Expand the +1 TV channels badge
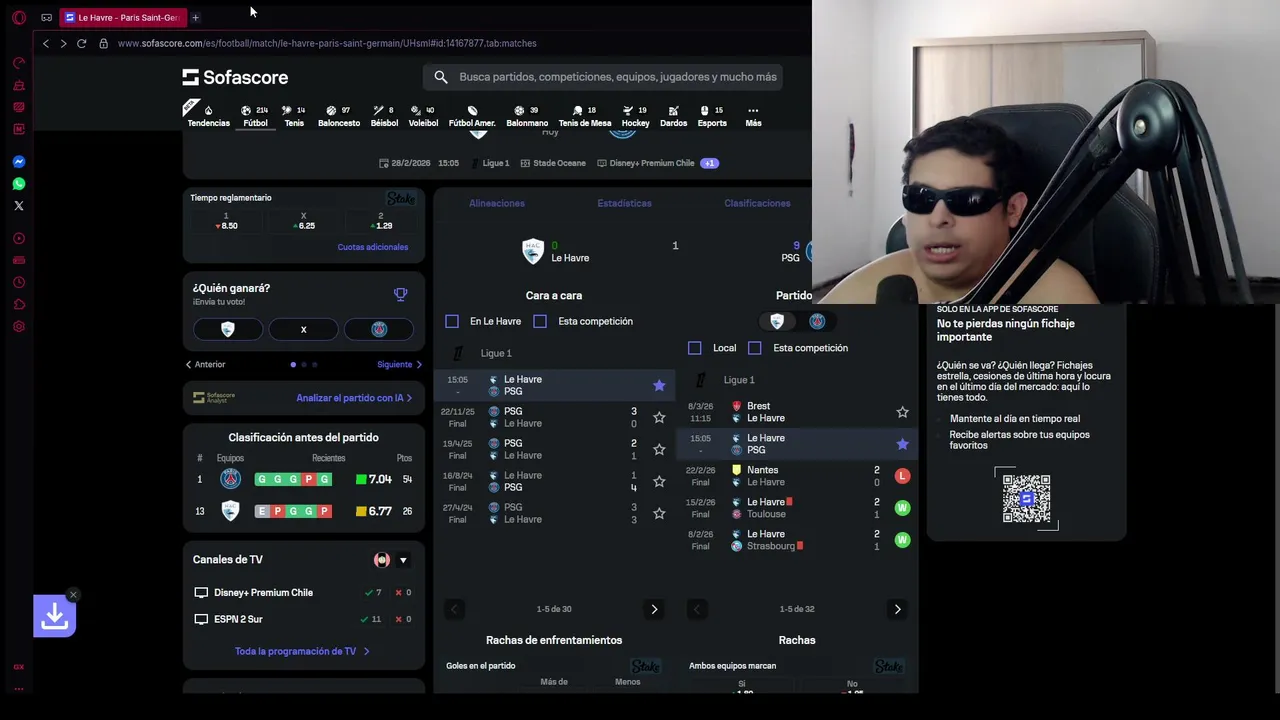 (x=709, y=163)
